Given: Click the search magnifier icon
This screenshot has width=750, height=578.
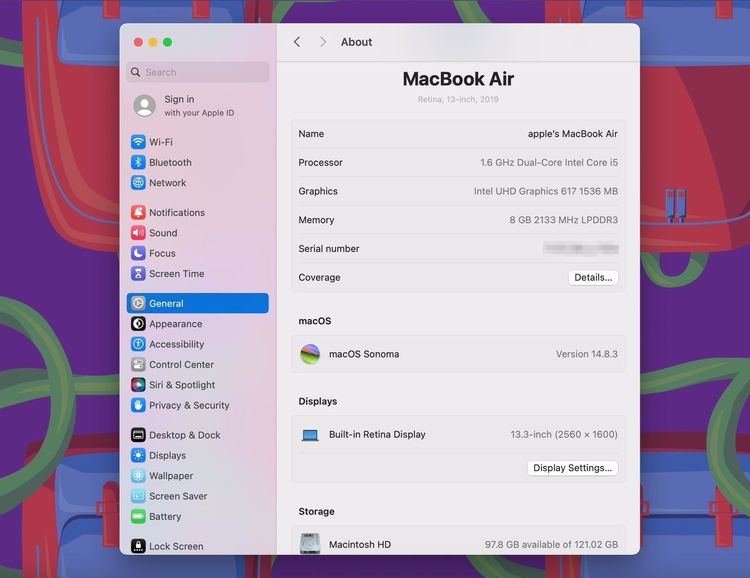Looking at the screenshot, I should click(x=135, y=72).
